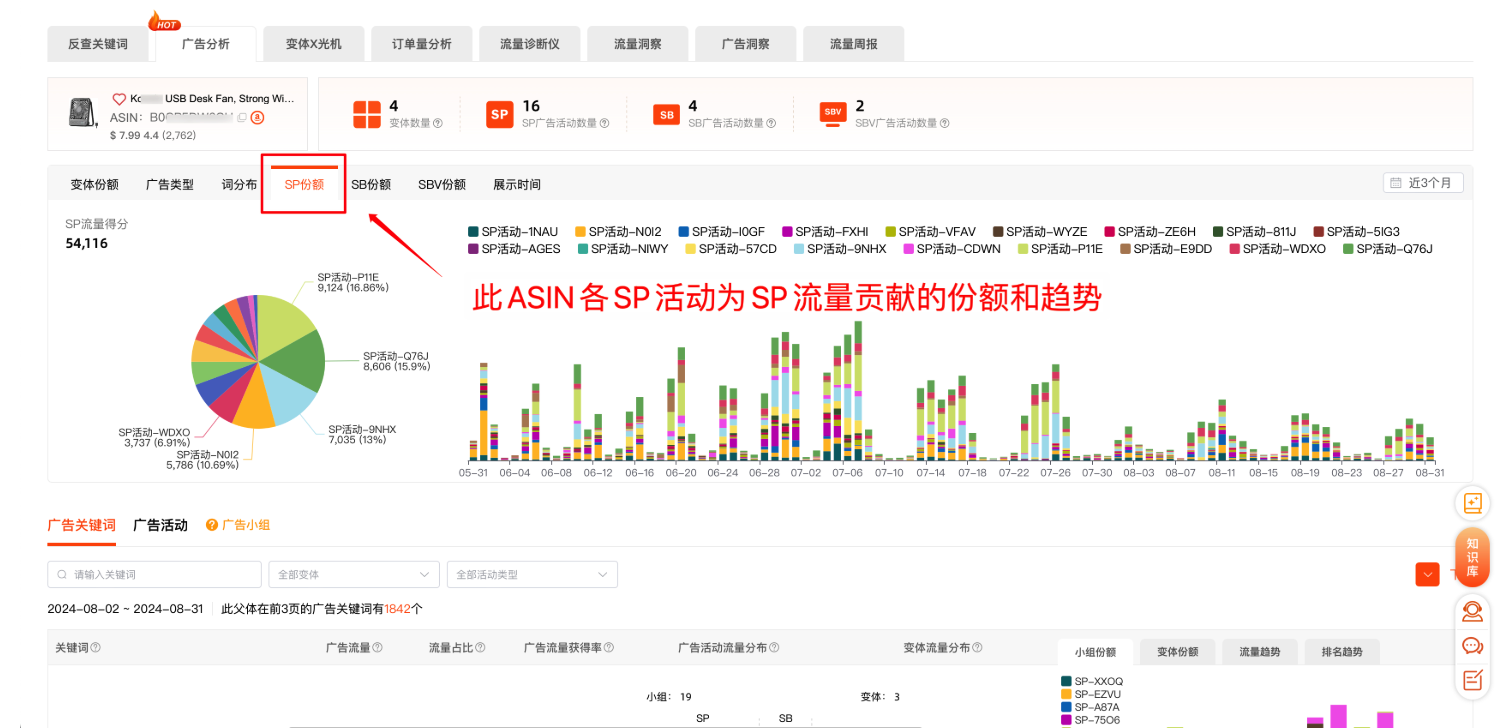Click help icon next to 变体流量分布 column
The image size is (1506, 728).
[975, 648]
